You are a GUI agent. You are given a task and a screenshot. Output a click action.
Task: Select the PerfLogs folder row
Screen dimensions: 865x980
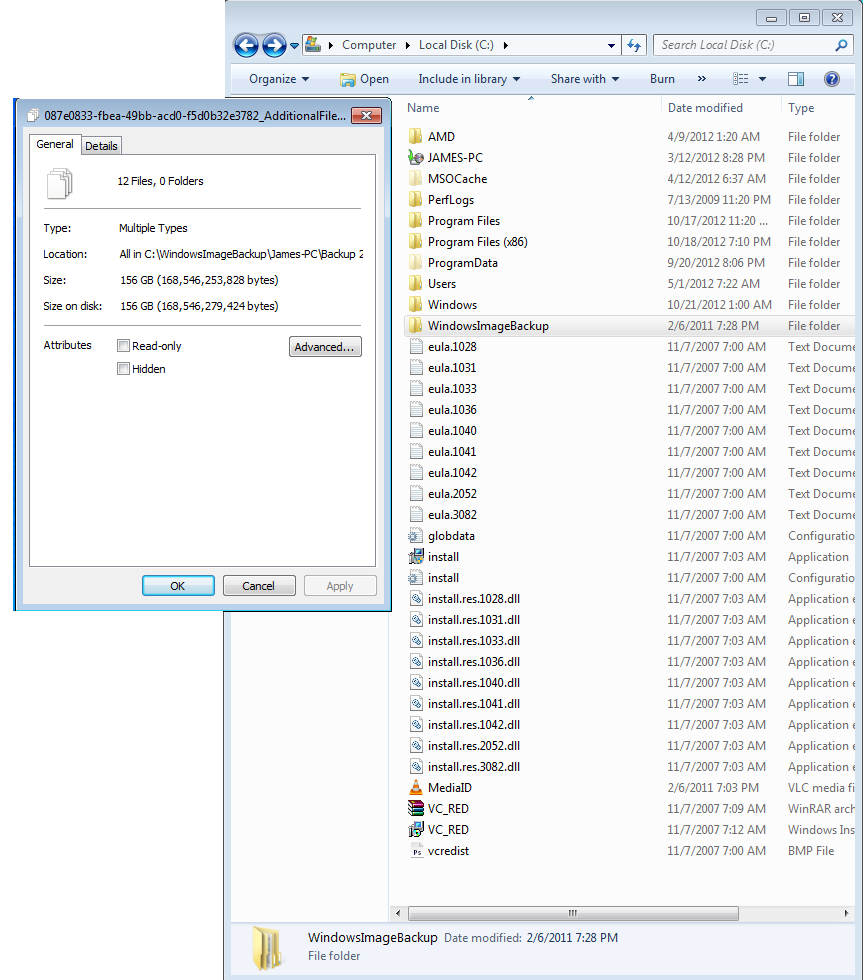pyautogui.click(x=629, y=199)
